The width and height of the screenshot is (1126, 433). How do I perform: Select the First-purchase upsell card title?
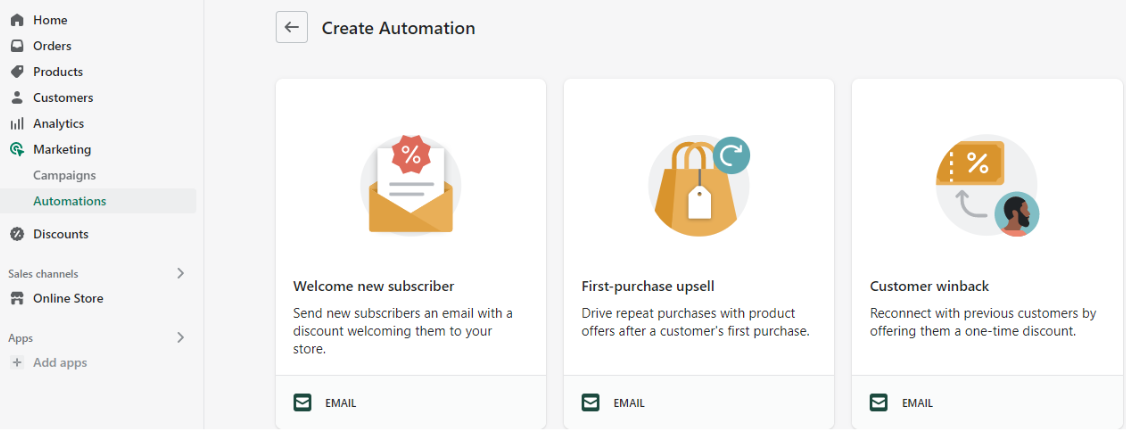point(648,287)
